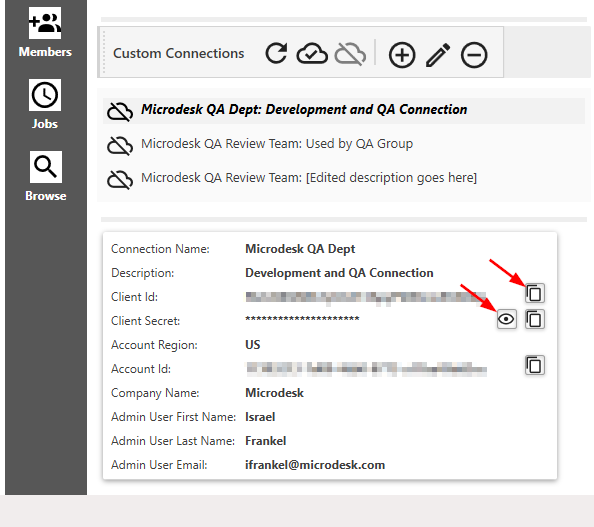Copy the Account Id value
This screenshot has height=527, width=594.
click(535, 365)
